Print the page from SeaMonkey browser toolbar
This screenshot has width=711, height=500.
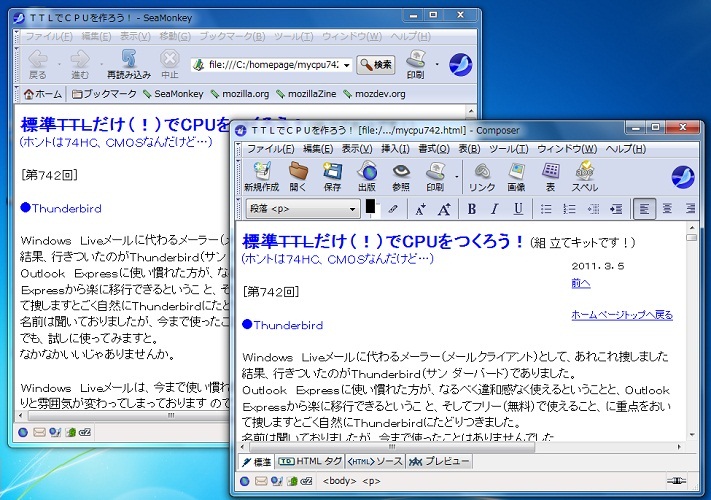pyautogui.click(x=415, y=64)
